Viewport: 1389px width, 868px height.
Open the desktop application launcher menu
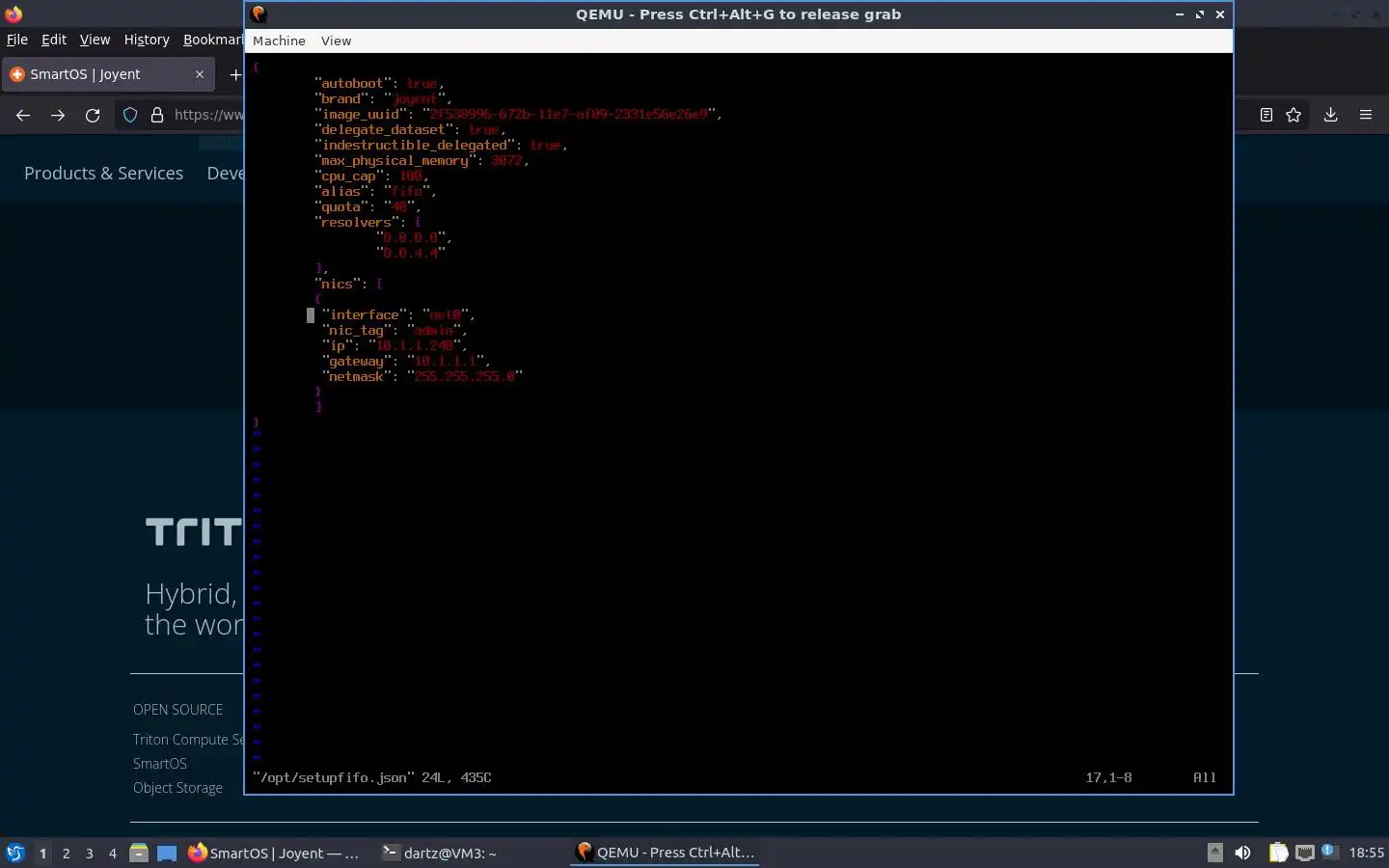pos(15,853)
